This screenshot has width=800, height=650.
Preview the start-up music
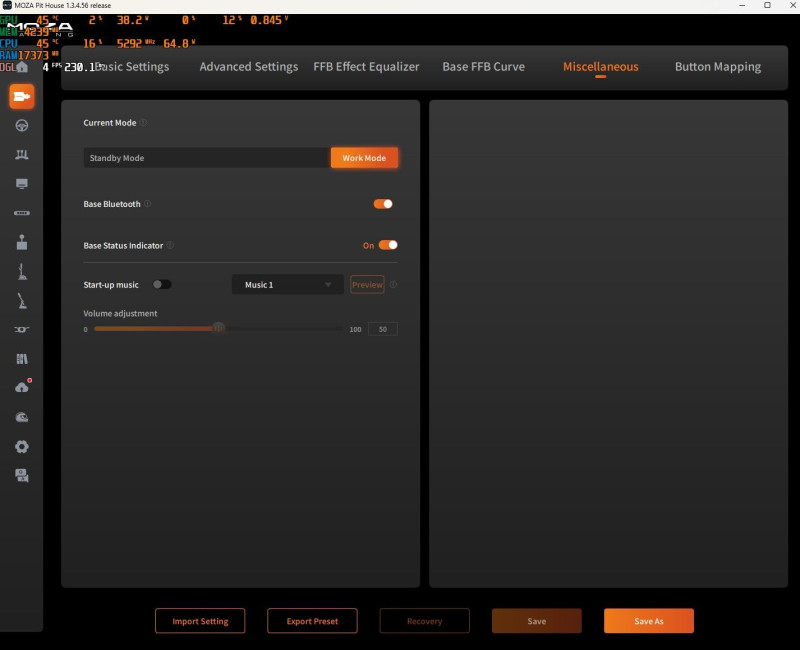367,285
